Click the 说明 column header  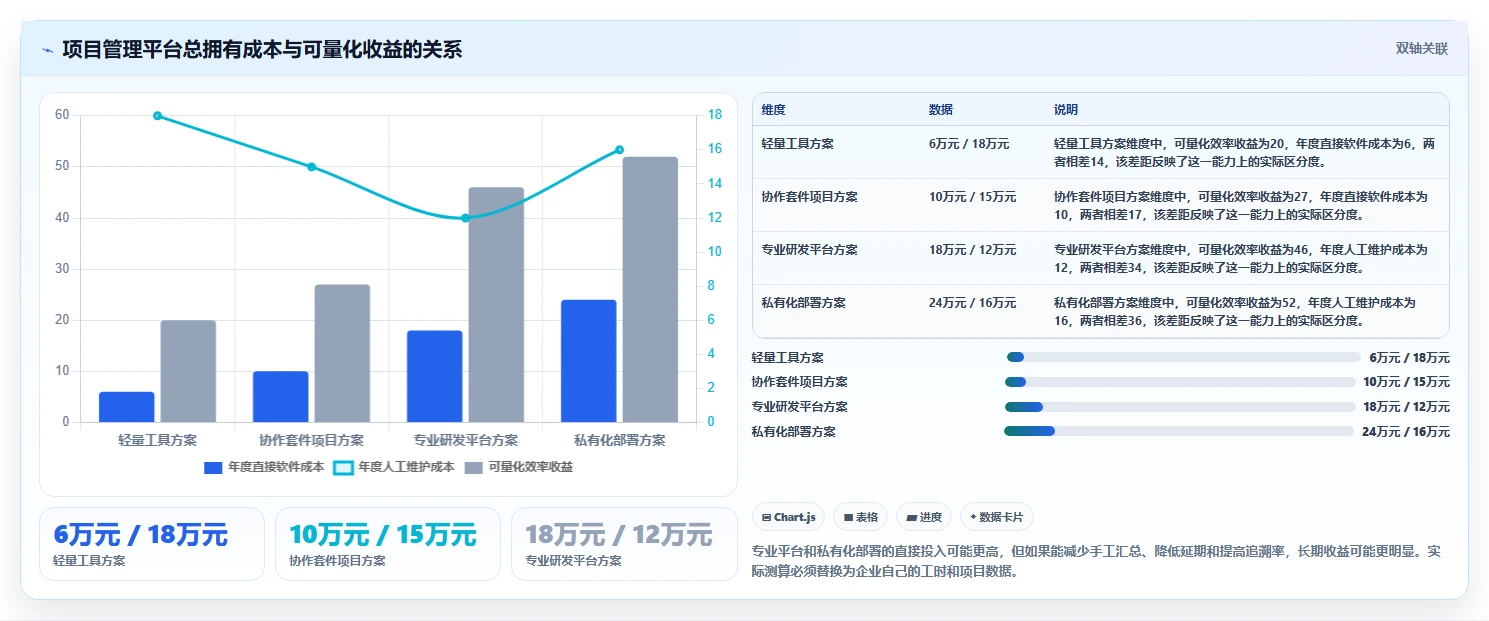(1066, 110)
